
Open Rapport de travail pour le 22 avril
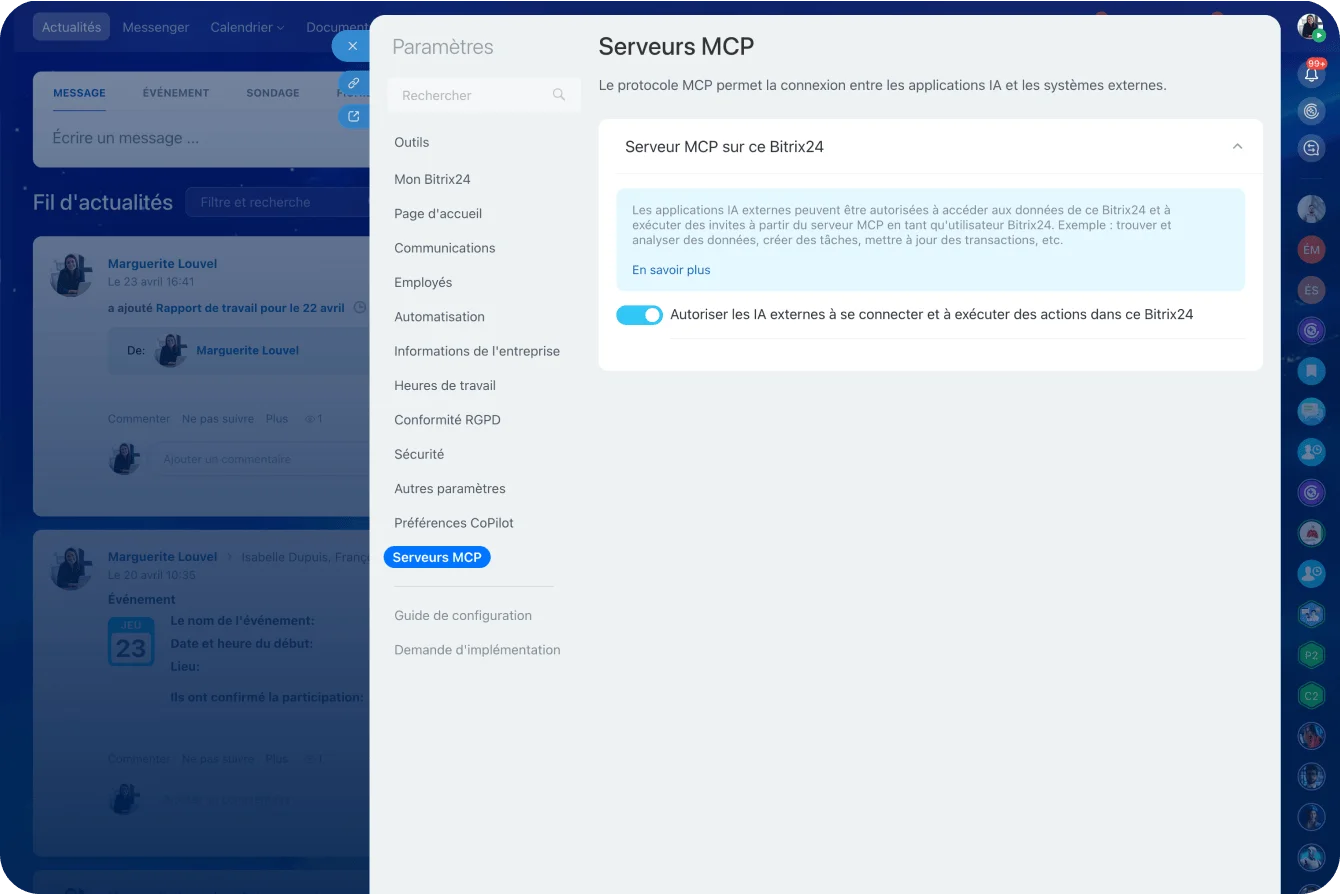250,308
